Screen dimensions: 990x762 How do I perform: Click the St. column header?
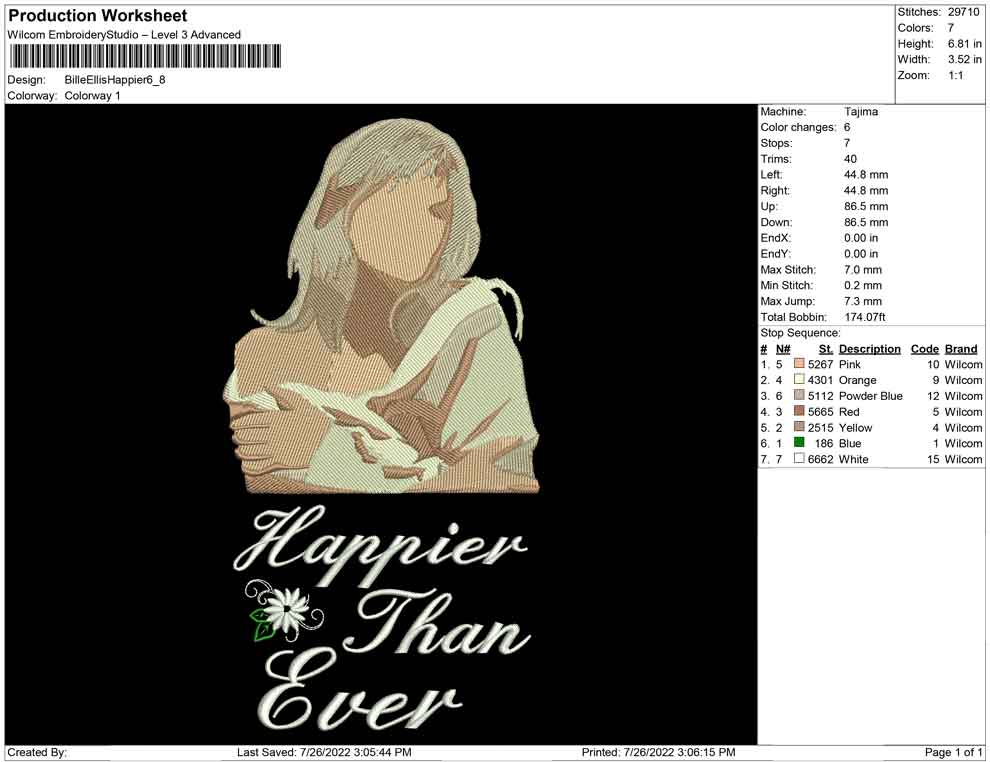pyautogui.click(x=825, y=349)
